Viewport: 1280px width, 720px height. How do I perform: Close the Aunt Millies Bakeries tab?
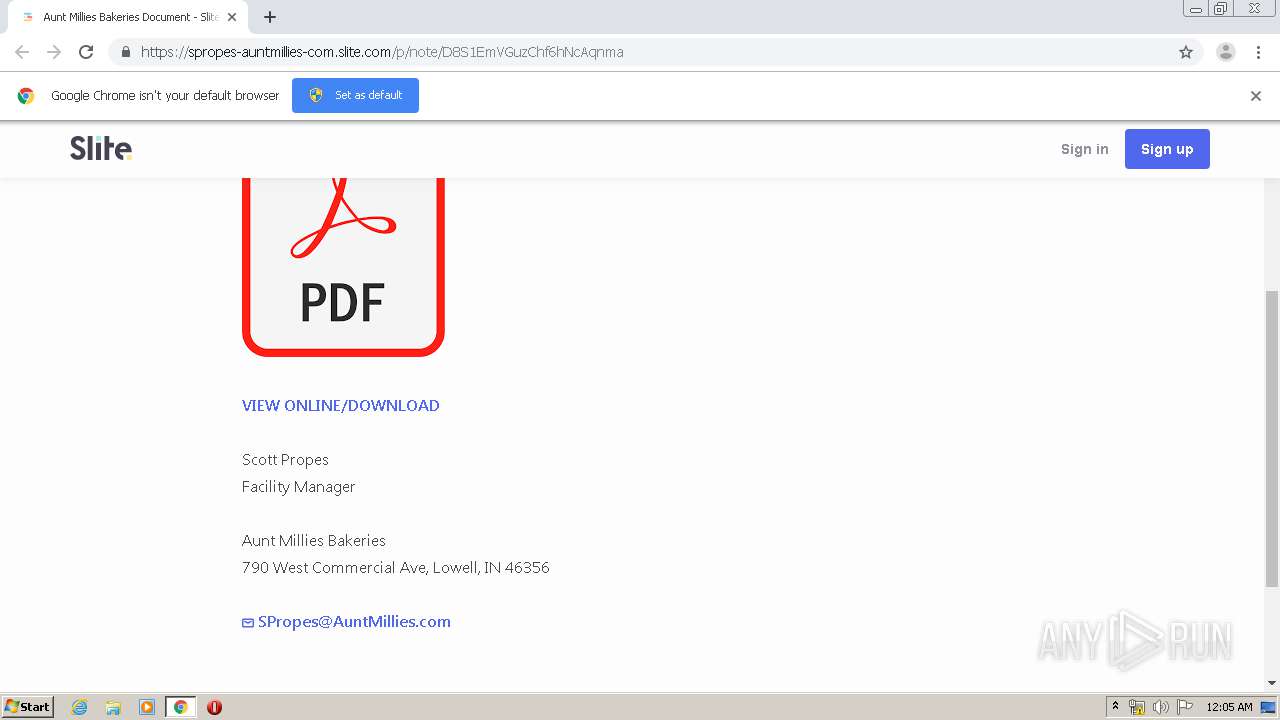(x=232, y=17)
